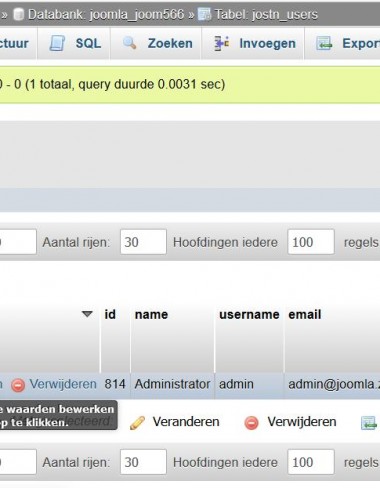Focus the top Aantal rijen field

(143, 242)
